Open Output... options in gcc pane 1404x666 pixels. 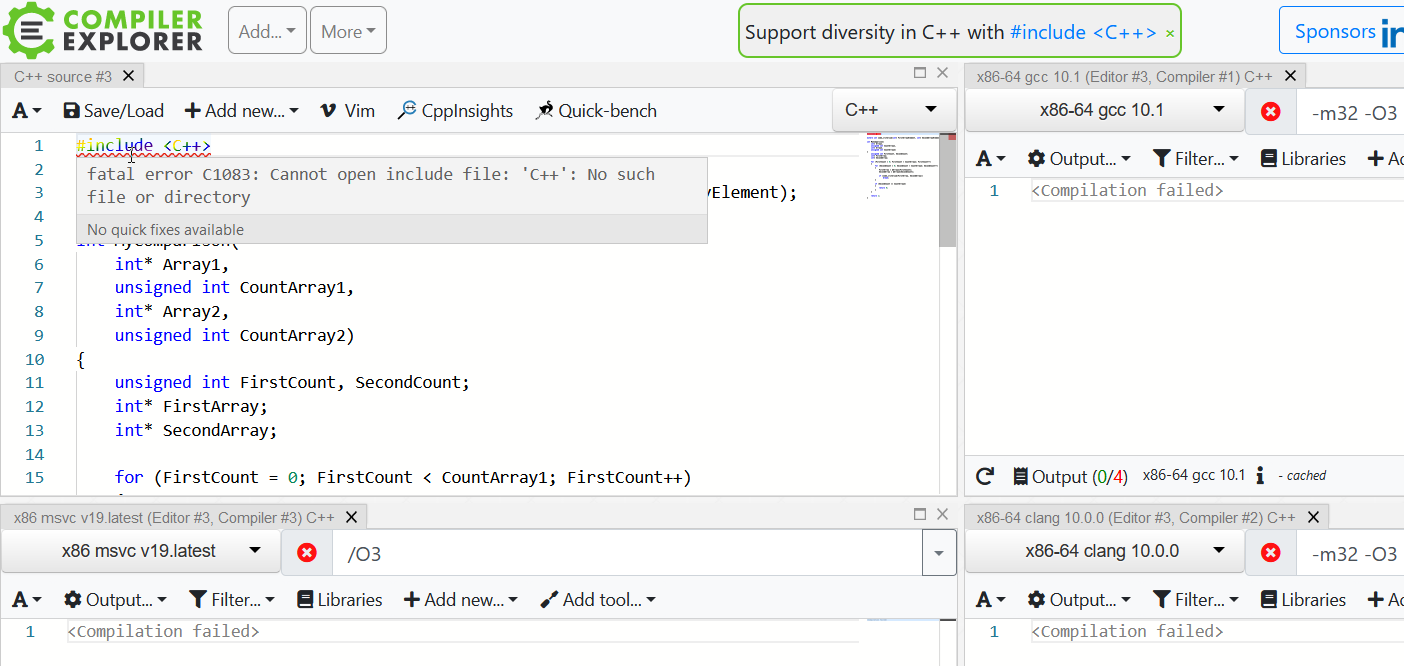1079,159
